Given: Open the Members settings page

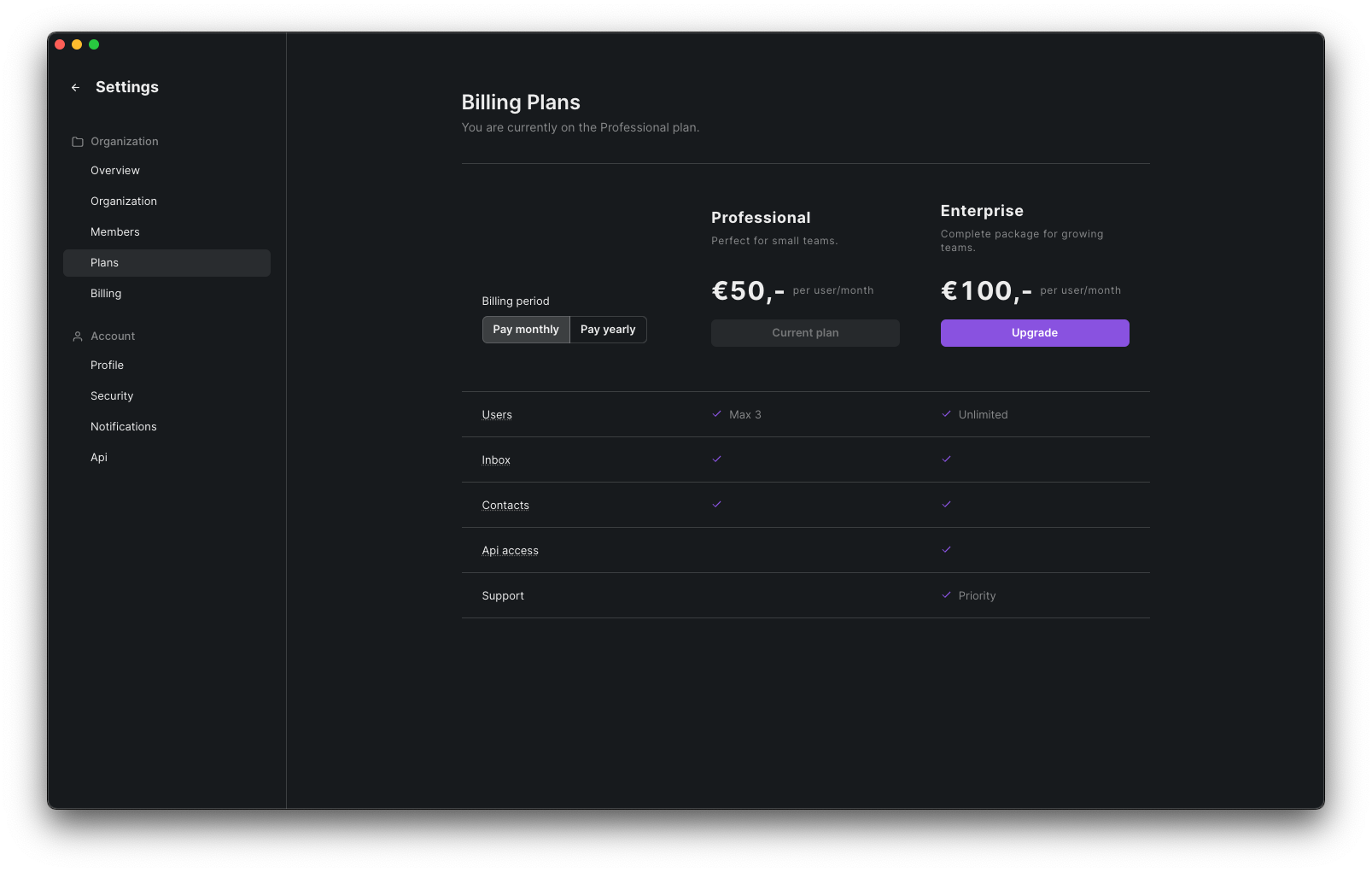Looking at the screenshot, I should pyautogui.click(x=114, y=231).
